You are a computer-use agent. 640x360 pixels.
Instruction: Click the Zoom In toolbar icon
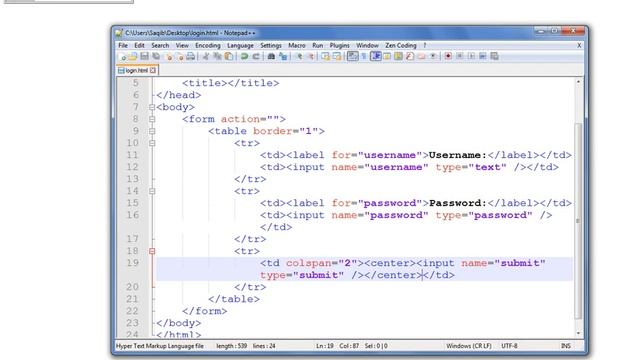299,56
